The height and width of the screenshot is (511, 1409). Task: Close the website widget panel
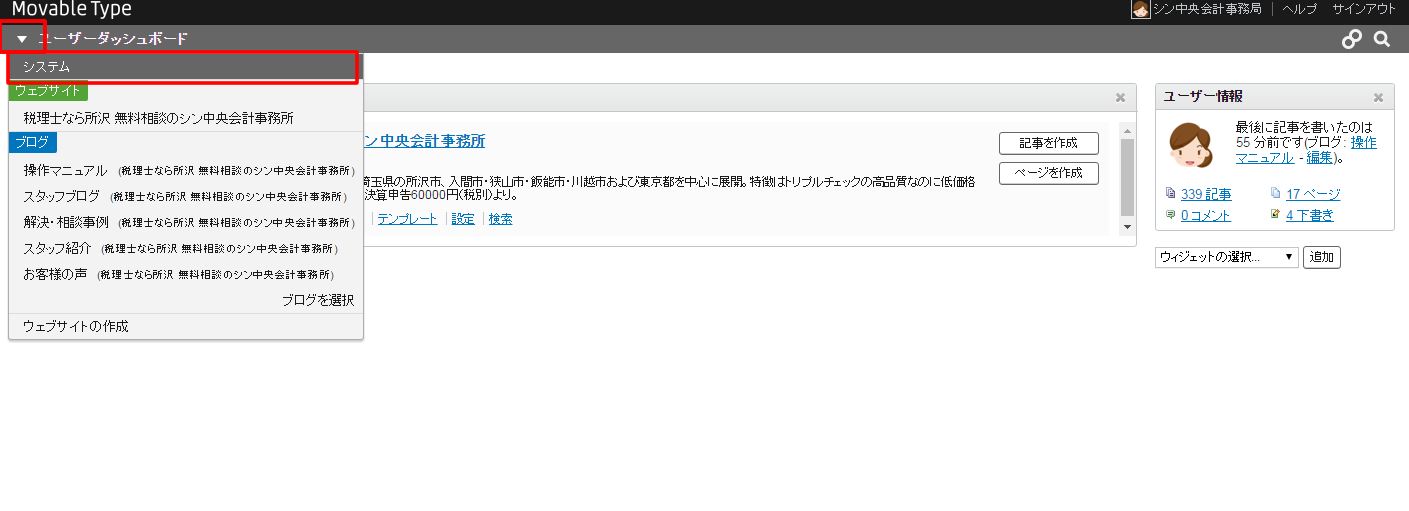(1120, 98)
